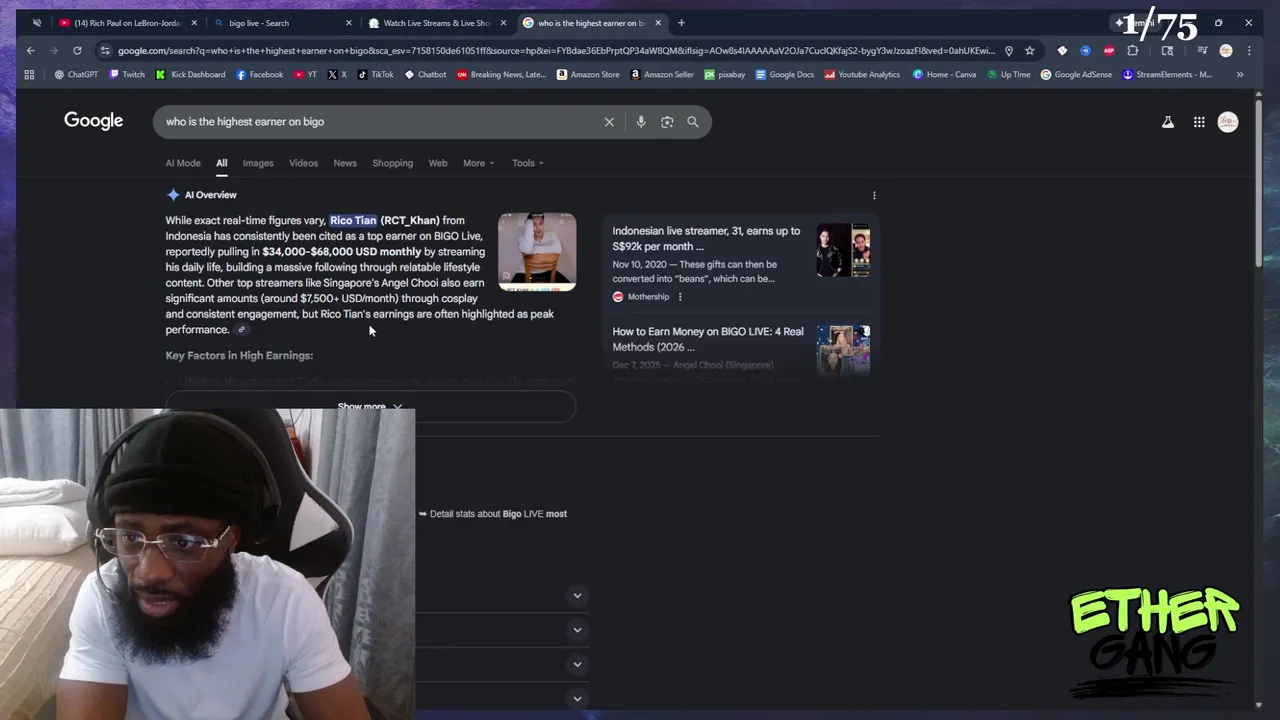Open Mothership result three-dot options

(680, 297)
